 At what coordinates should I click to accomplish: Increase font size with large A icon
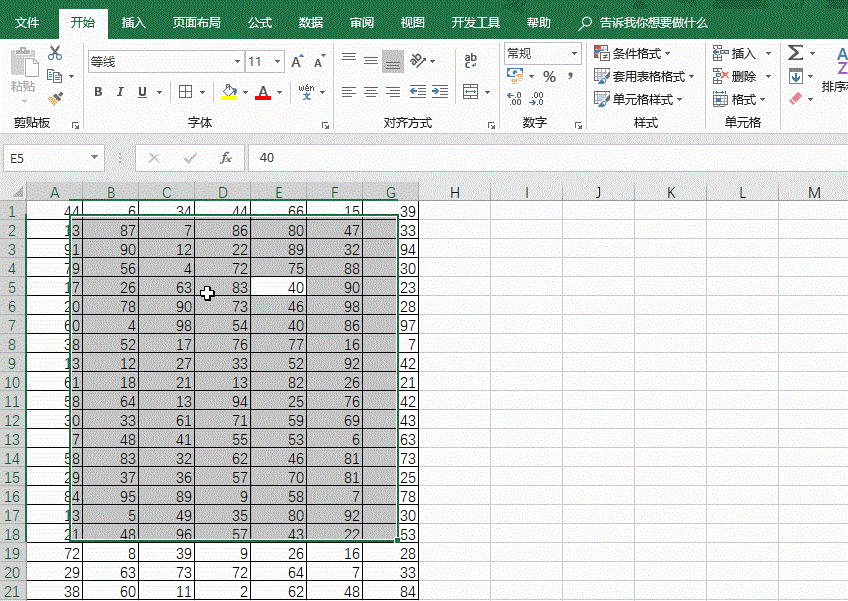[x=297, y=62]
